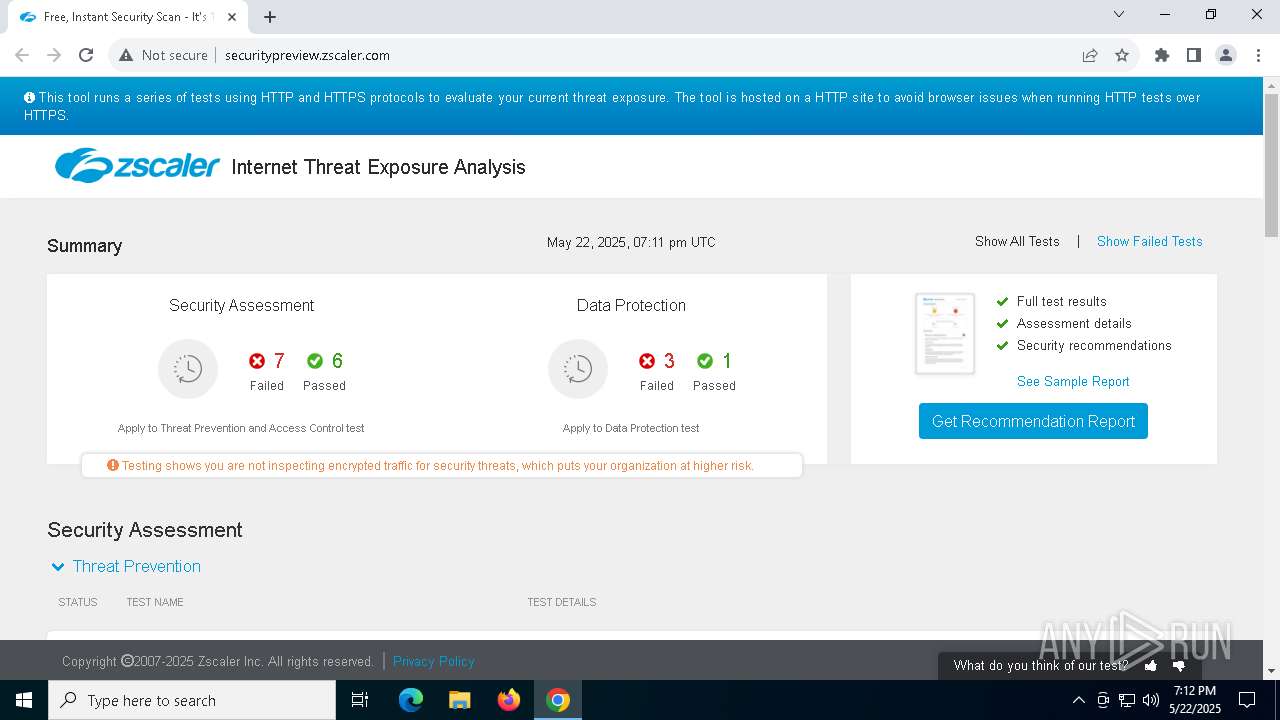Image resolution: width=1280 pixels, height=720 pixels.
Task: Click the browser back arrow
Action: pyautogui.click(x=22, y=55)
